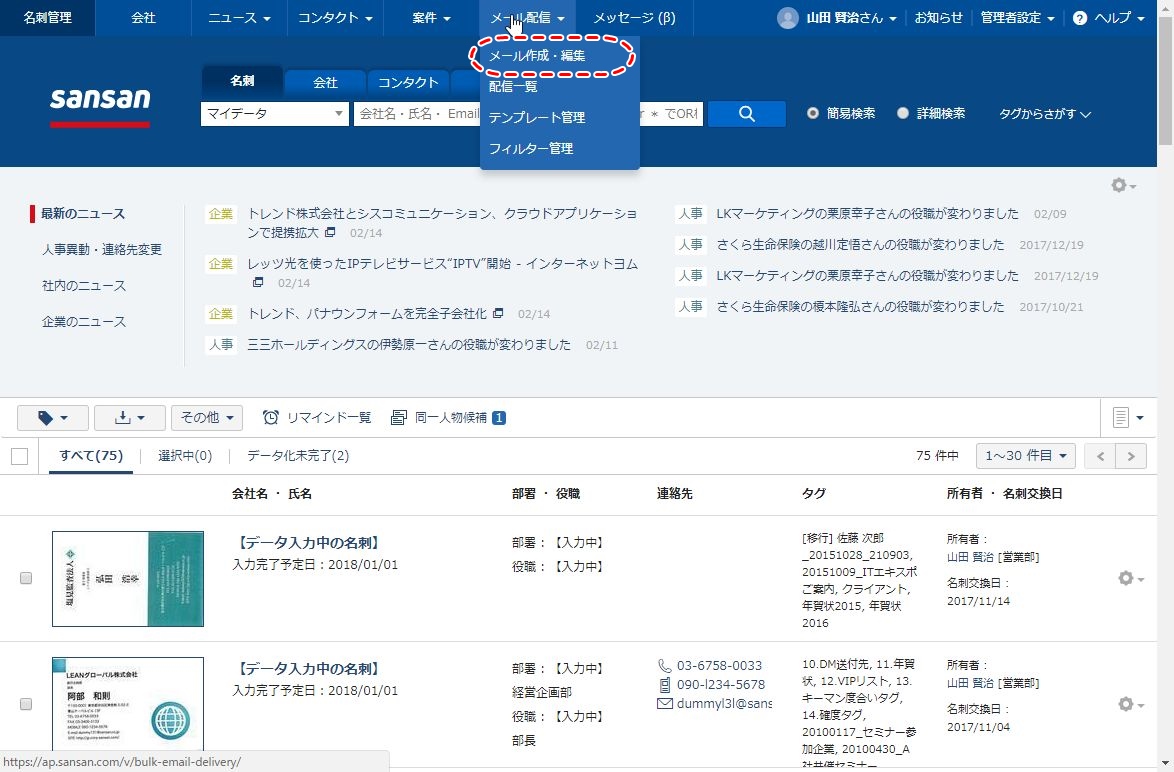Viewport: 1174px width, 772px height.
Task: Select the 詳細検索 radio button
Action: [x=903, y=113]
